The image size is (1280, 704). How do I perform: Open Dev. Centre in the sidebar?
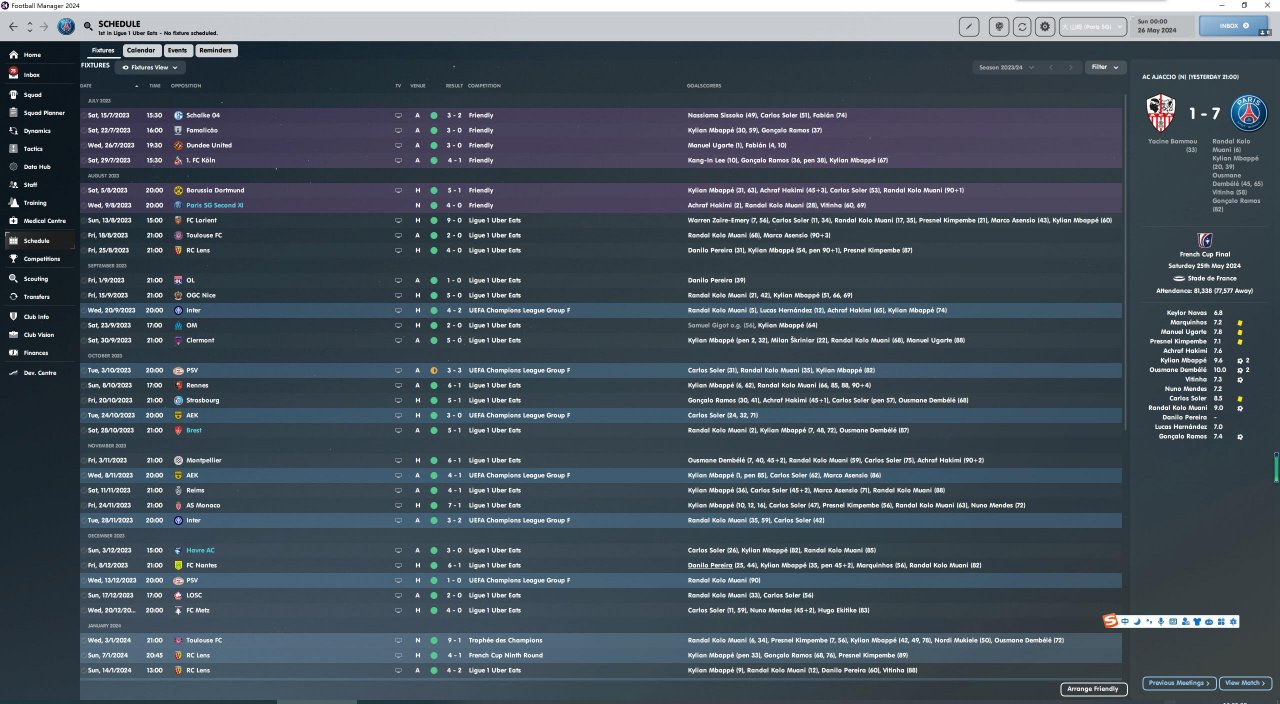38,372
